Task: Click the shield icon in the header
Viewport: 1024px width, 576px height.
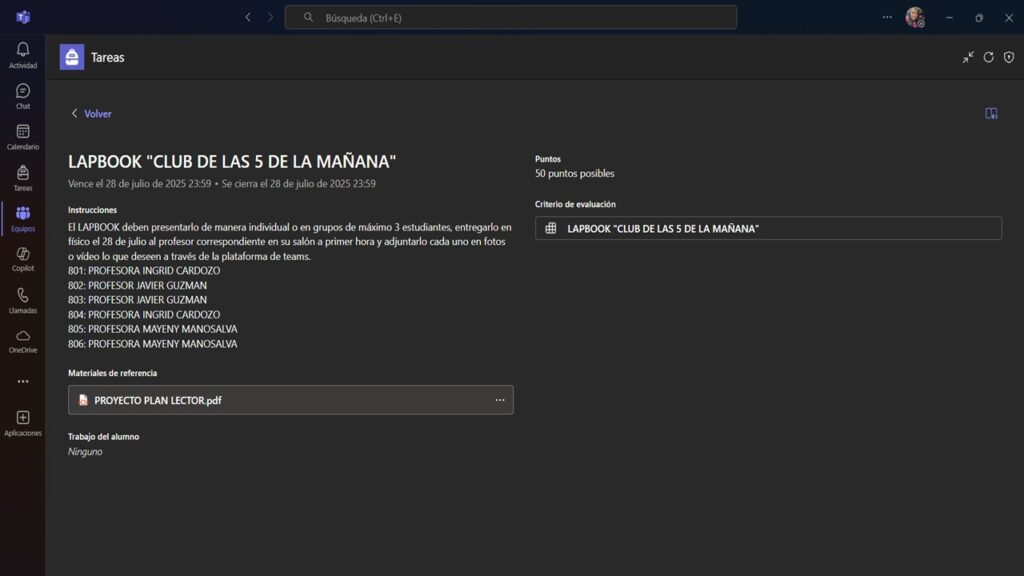Action: (x=1008, y=58)
